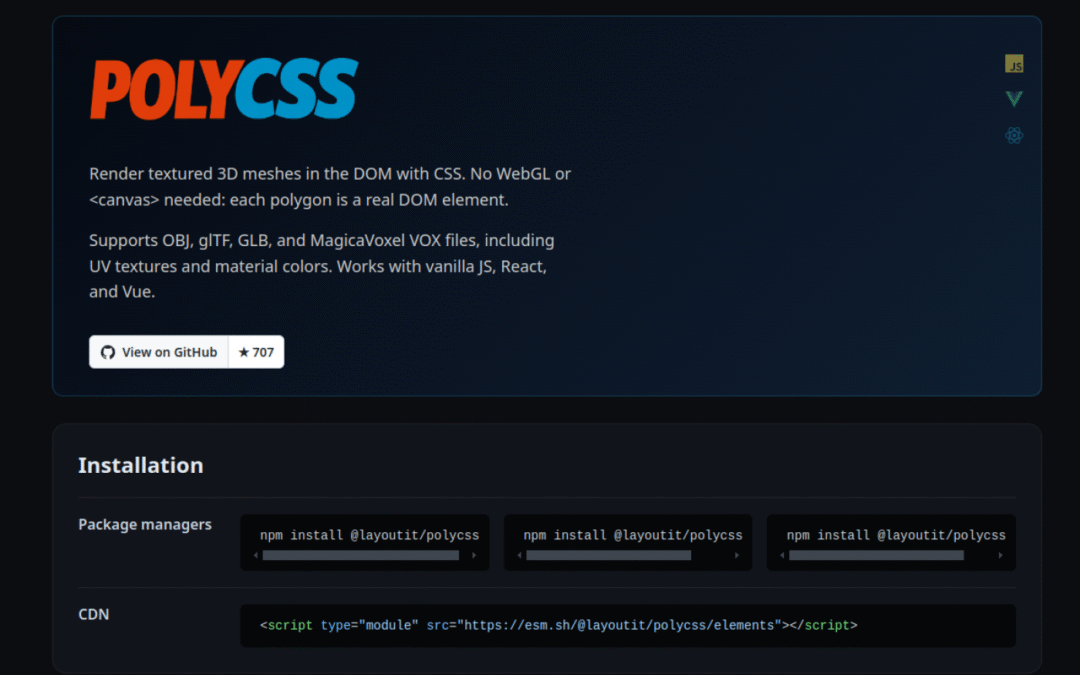Click left scroll arrow of last npm block

782,555
